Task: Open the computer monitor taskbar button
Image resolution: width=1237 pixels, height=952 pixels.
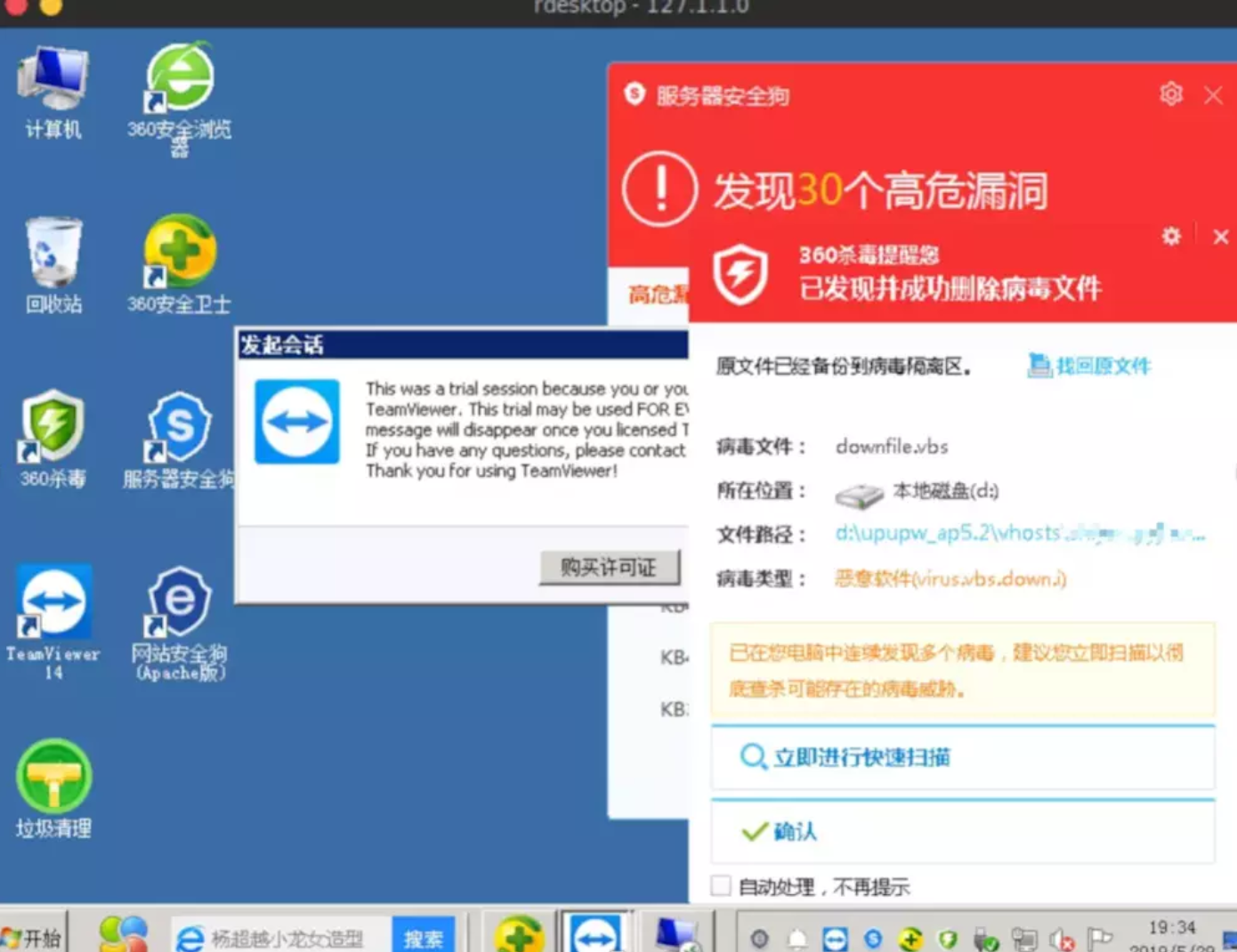Action: click(675, 934)
